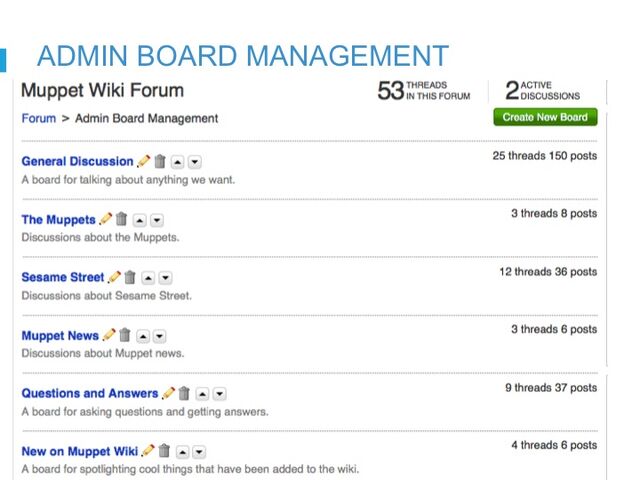Click the '4 threads 6 posts' text
The image size is (640, 480).
[x=554, y=445]
